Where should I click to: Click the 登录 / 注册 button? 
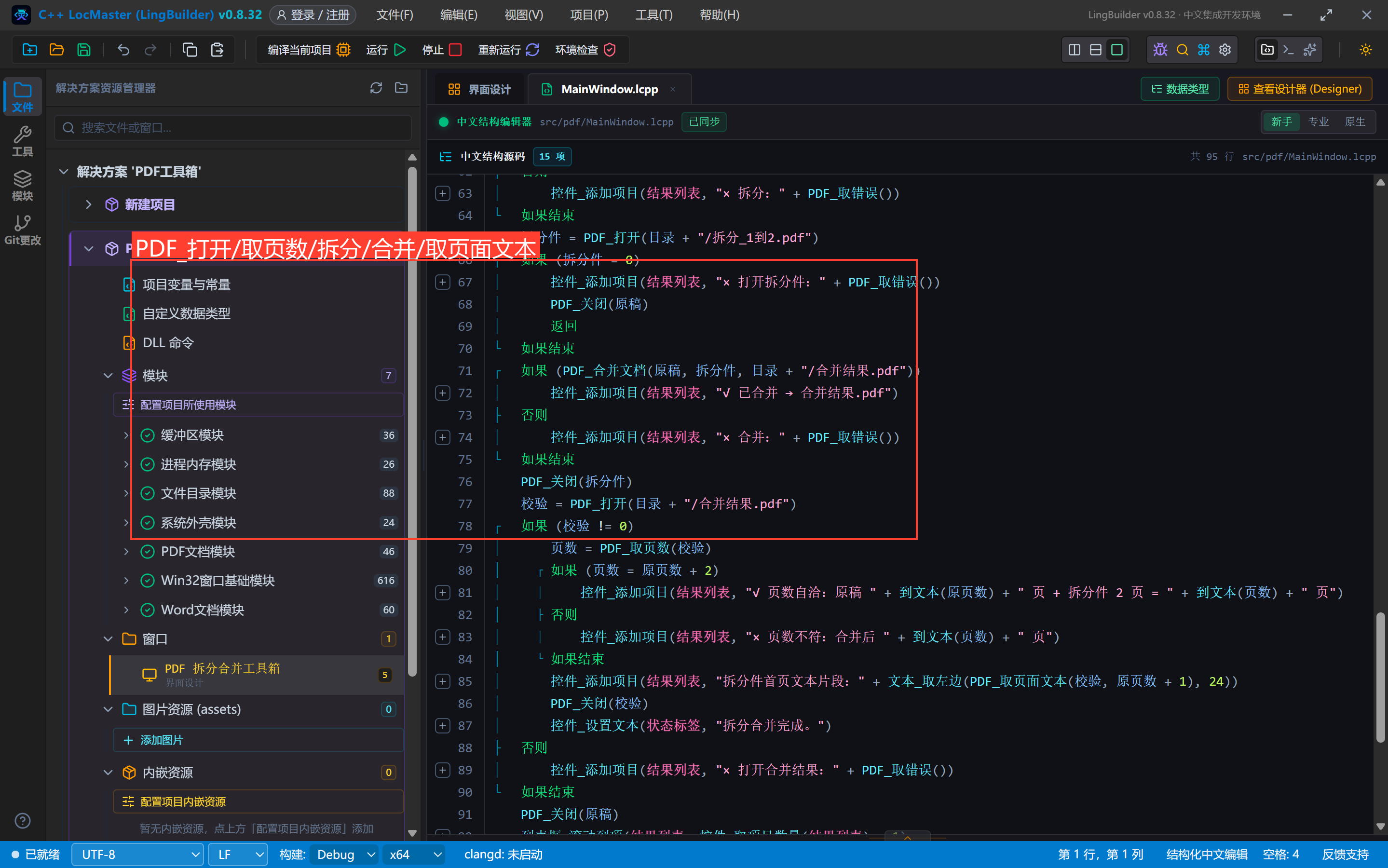coord(313,15)
